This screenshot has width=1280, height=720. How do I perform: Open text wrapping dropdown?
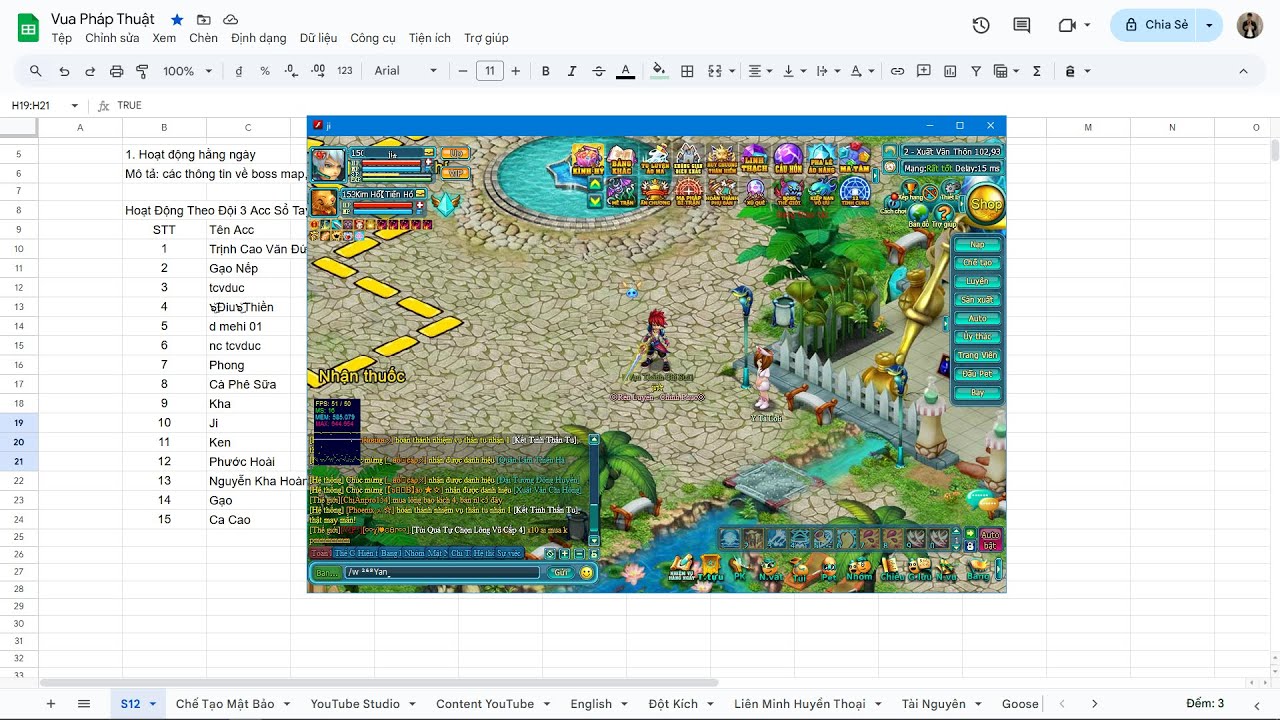827,71
